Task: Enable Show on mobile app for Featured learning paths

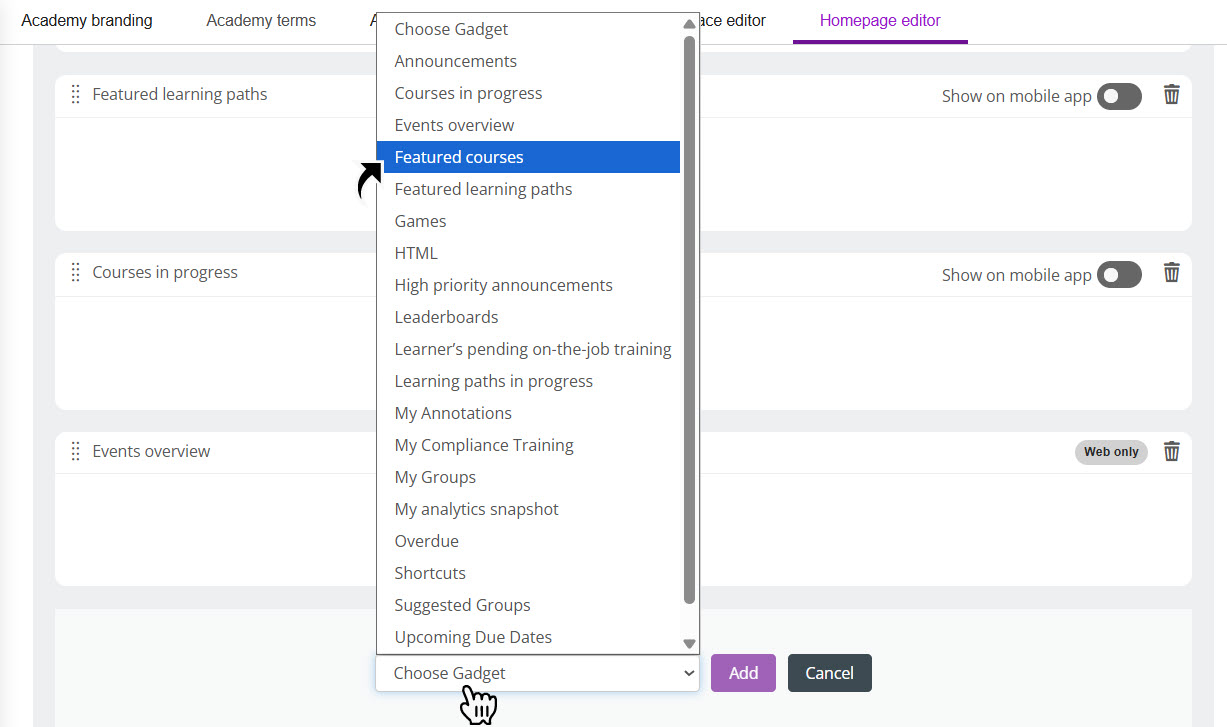Action: (1119, 96)
